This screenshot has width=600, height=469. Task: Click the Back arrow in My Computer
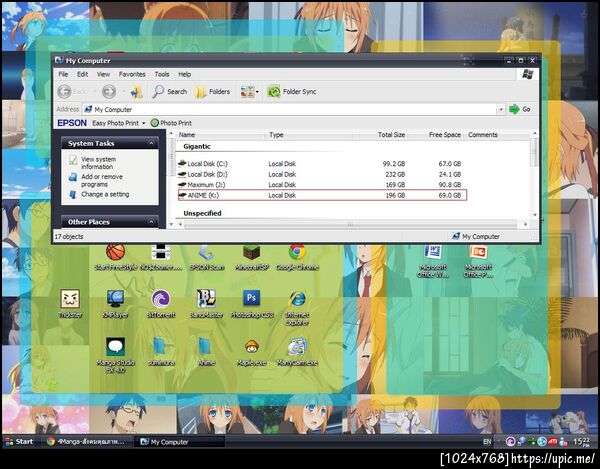pyautogui.click(x=65, y=92)
